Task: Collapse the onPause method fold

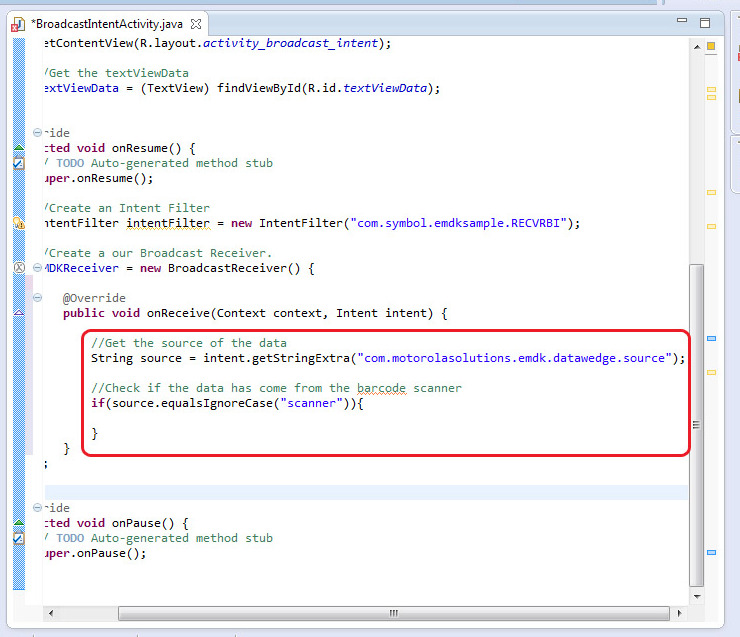Action: click(38, 508)
